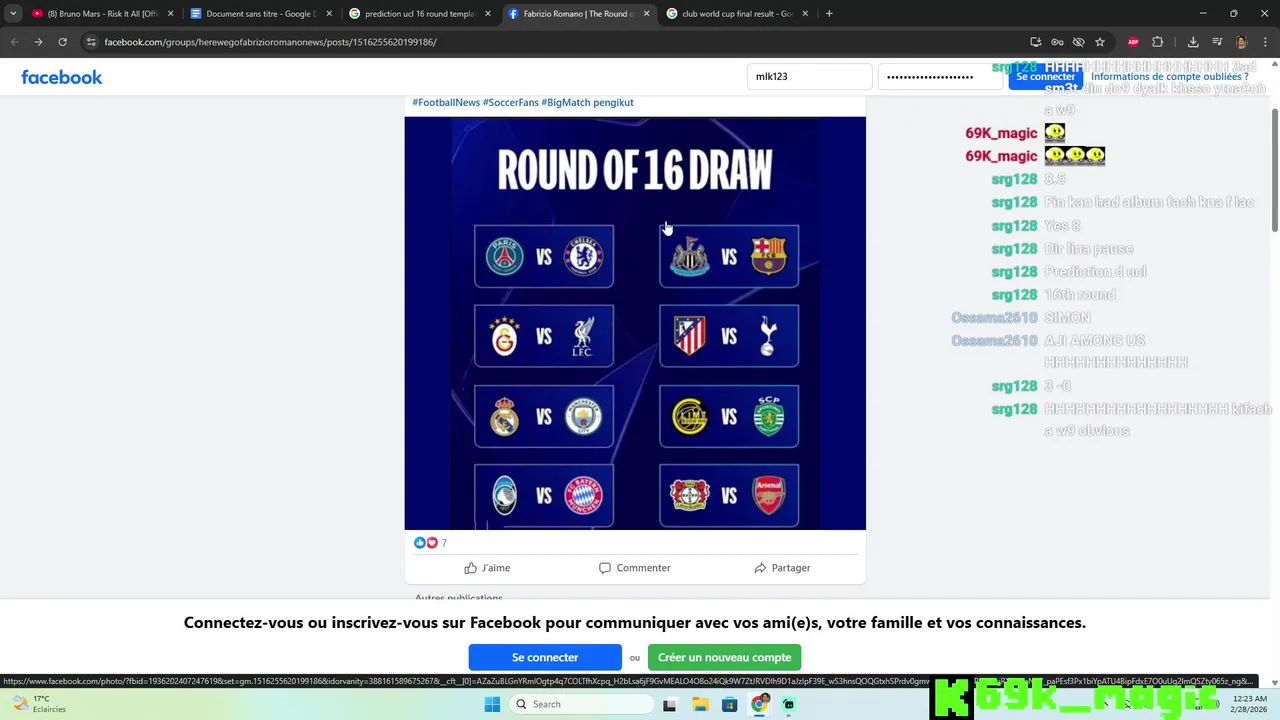Screen dimensions: 1280x720
Task: Click the #SoccerFans hashtag
Action: [x=511, y=102]
